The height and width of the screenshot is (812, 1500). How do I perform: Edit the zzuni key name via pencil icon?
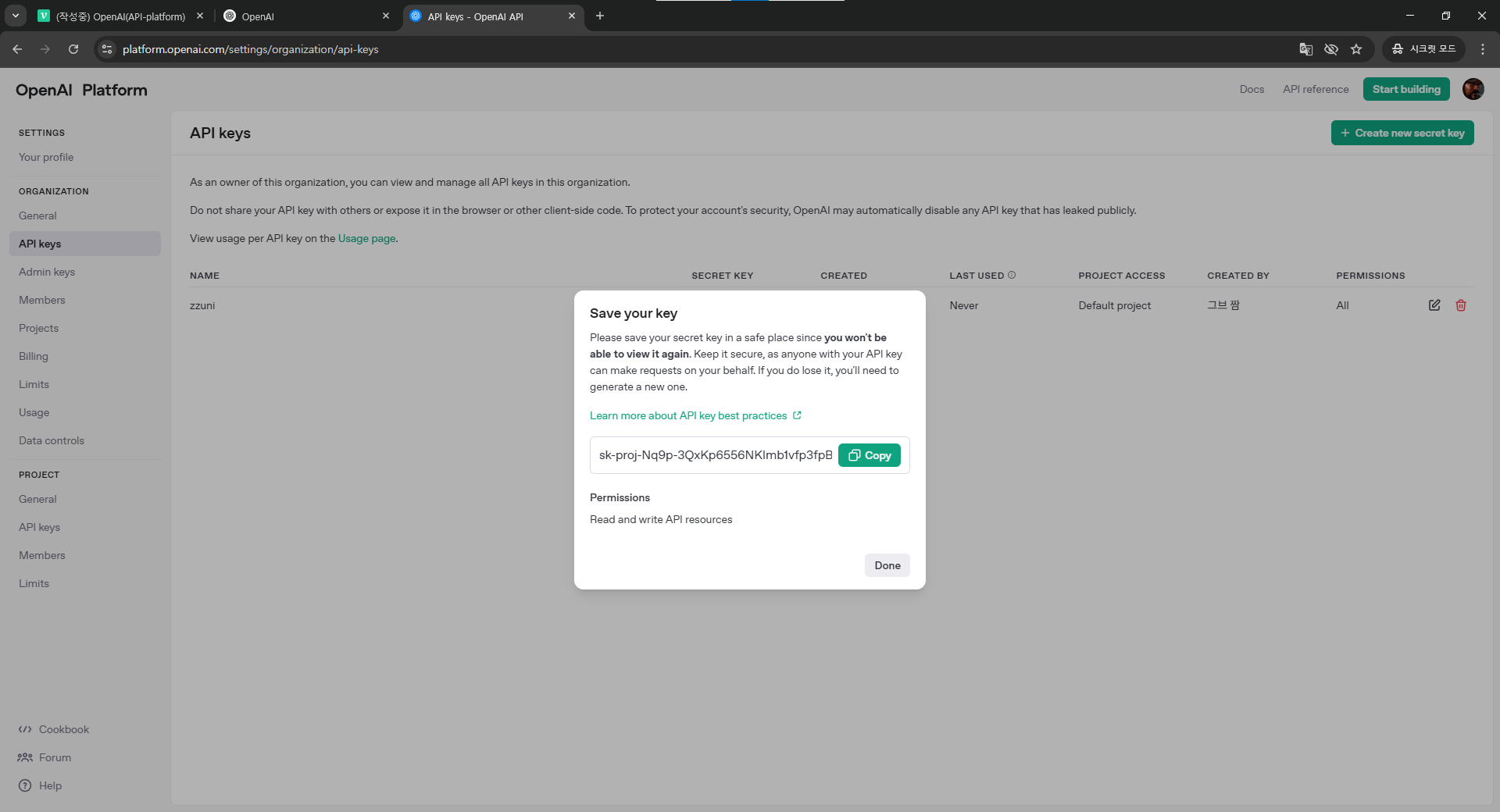(x=1434, y=305)
